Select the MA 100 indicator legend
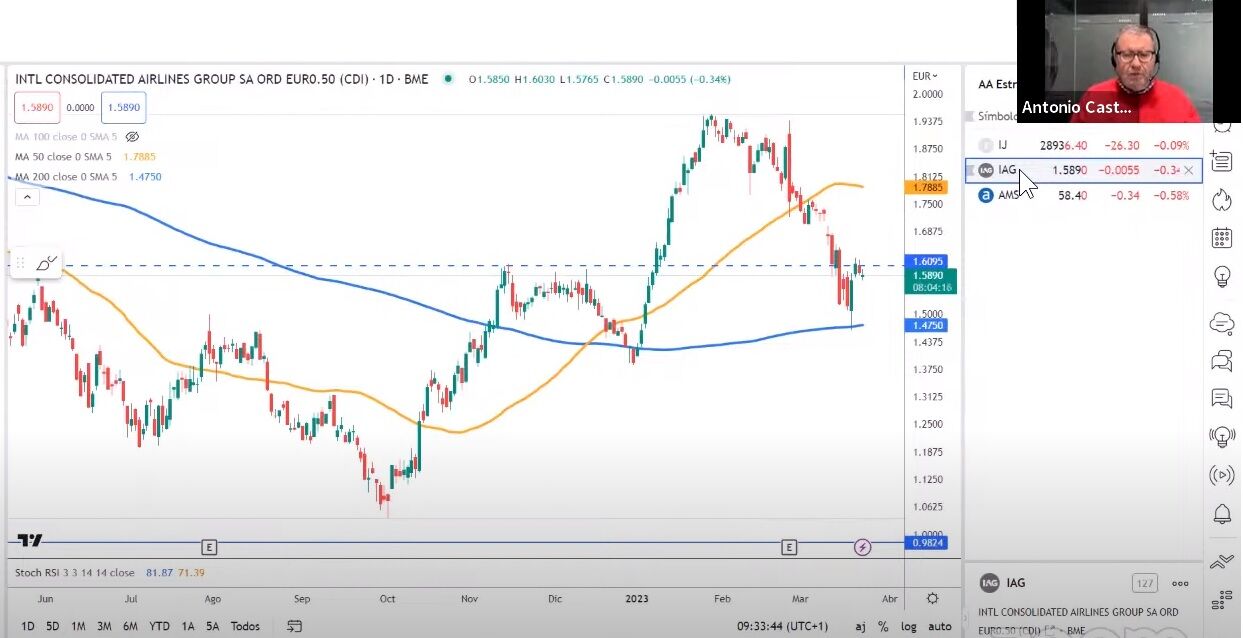The width and height of the screenshot is (1243, 638). pyautogui.click(x=68, y=137)
